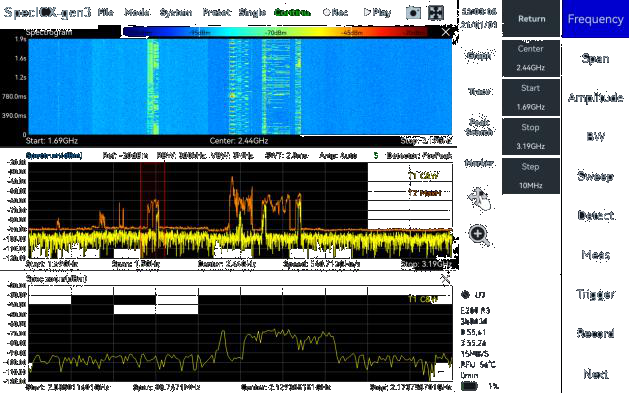629x393 pixels.
Task: Click the Amp Auto readout
Action: 338,156
